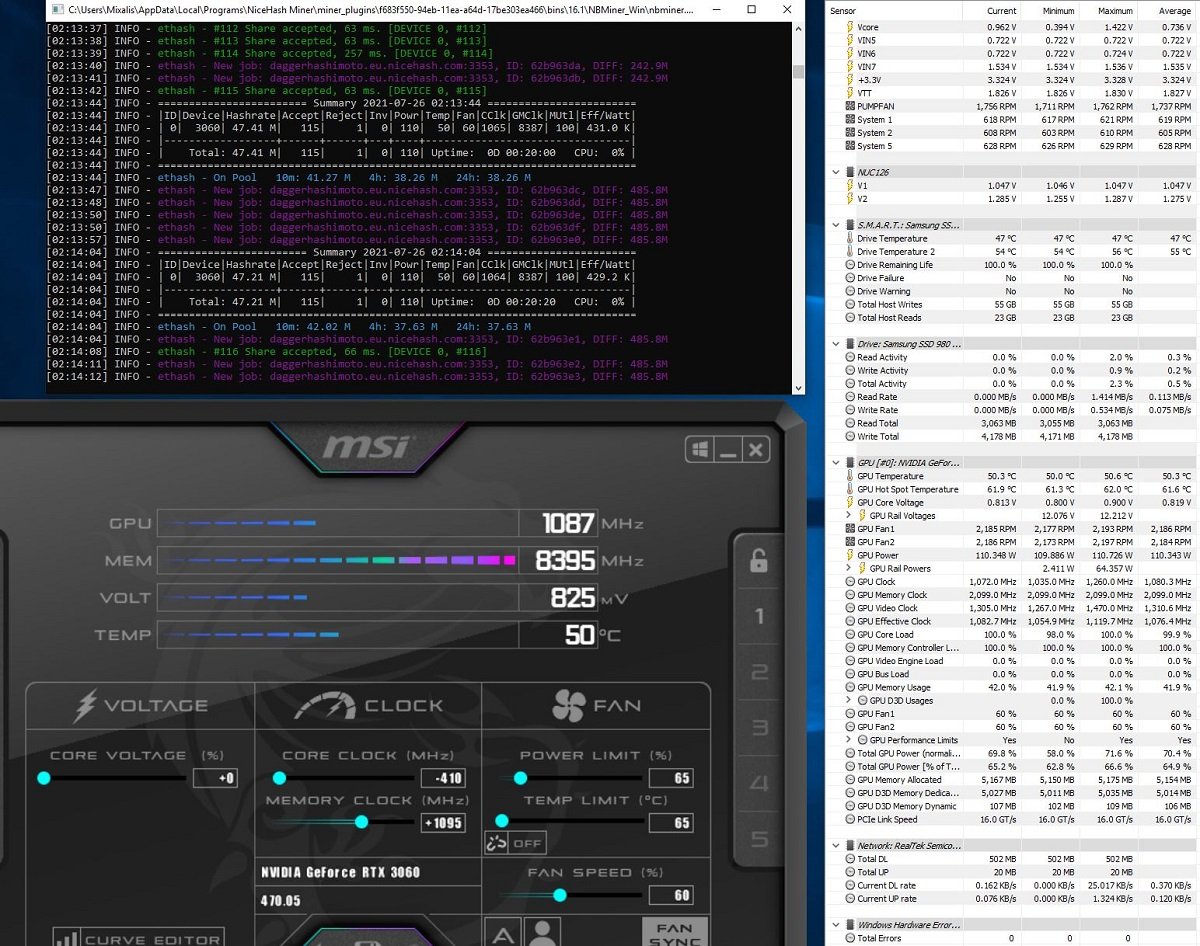Collapse the Drive: Samsung SSD 980 group

tap(836, 343)
